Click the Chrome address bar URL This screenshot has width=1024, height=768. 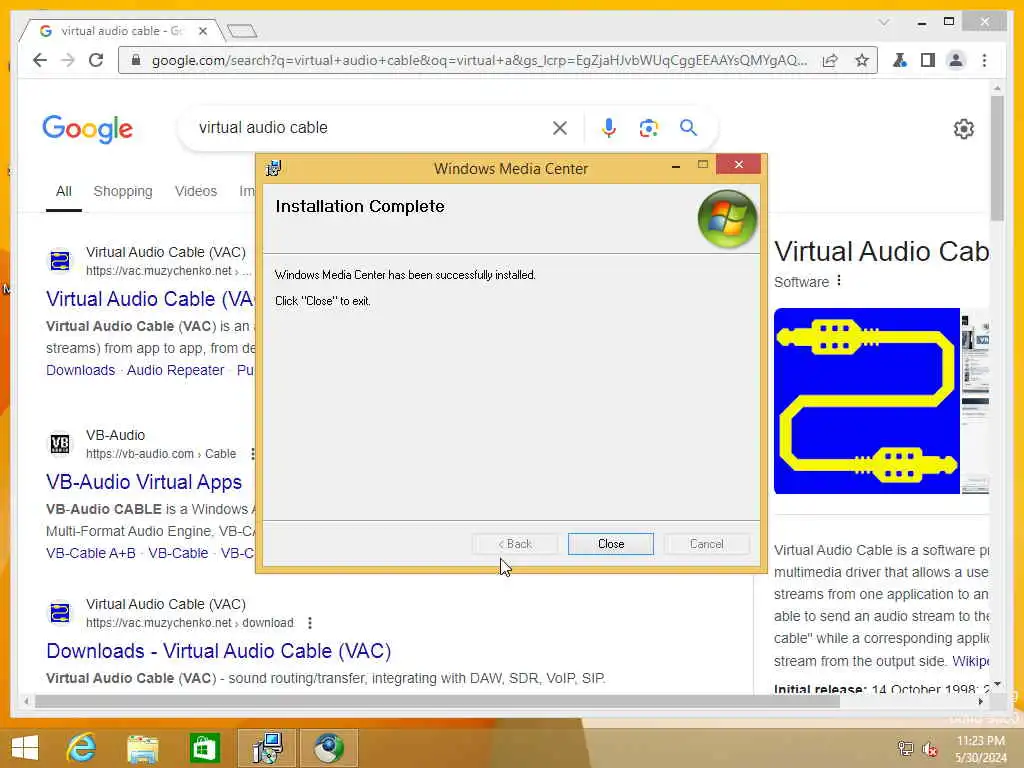click(x=479, y=60)
